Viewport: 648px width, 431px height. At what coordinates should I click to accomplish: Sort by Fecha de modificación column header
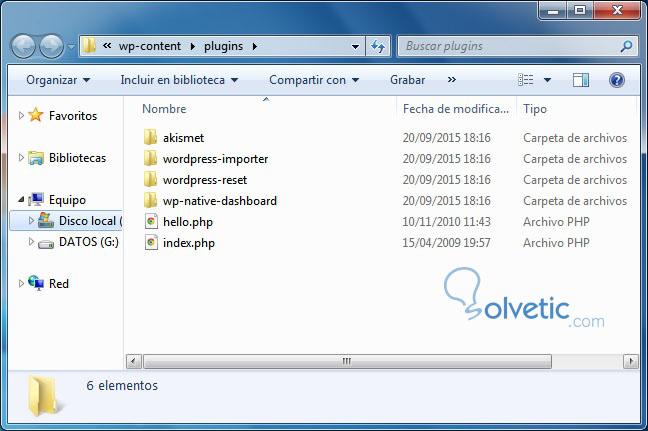tap(455, 109)
